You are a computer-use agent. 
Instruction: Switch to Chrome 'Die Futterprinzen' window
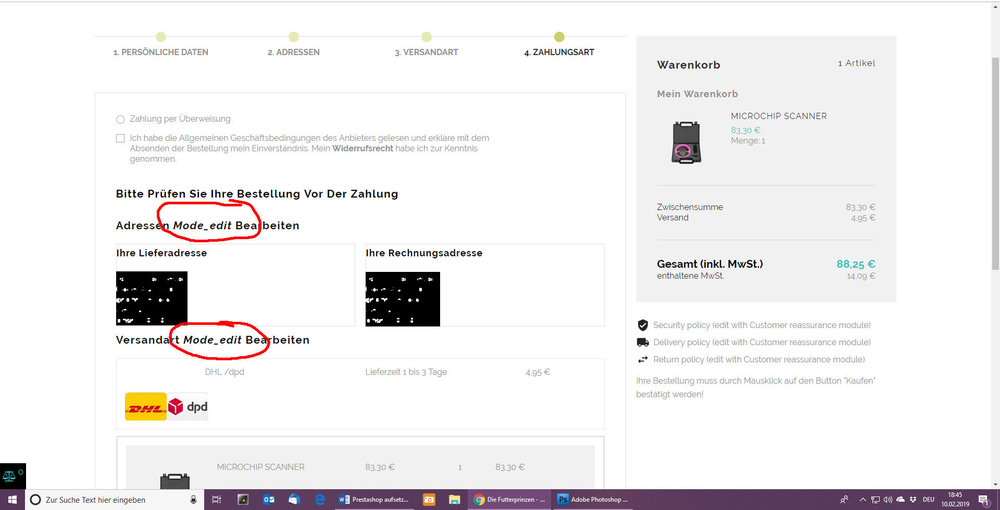click(x=510, y=500)
